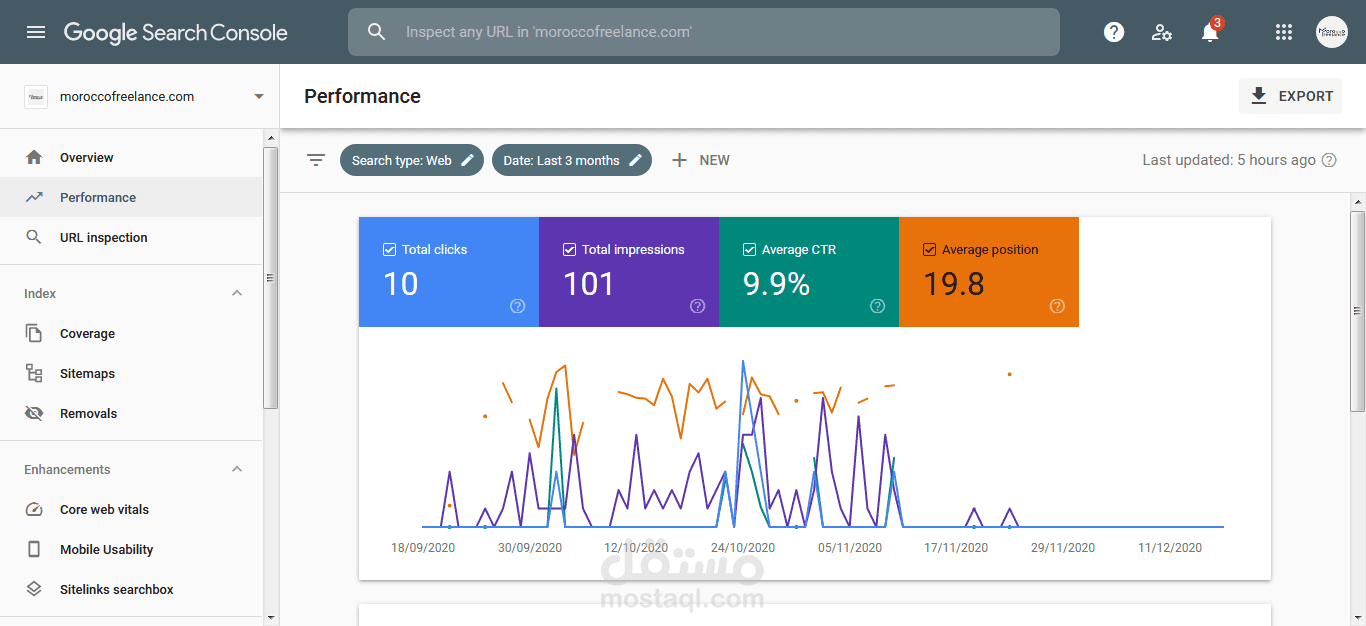1366x626 pixels.
Task: Click help icon next to Last updated
Action: [1329, 160]
